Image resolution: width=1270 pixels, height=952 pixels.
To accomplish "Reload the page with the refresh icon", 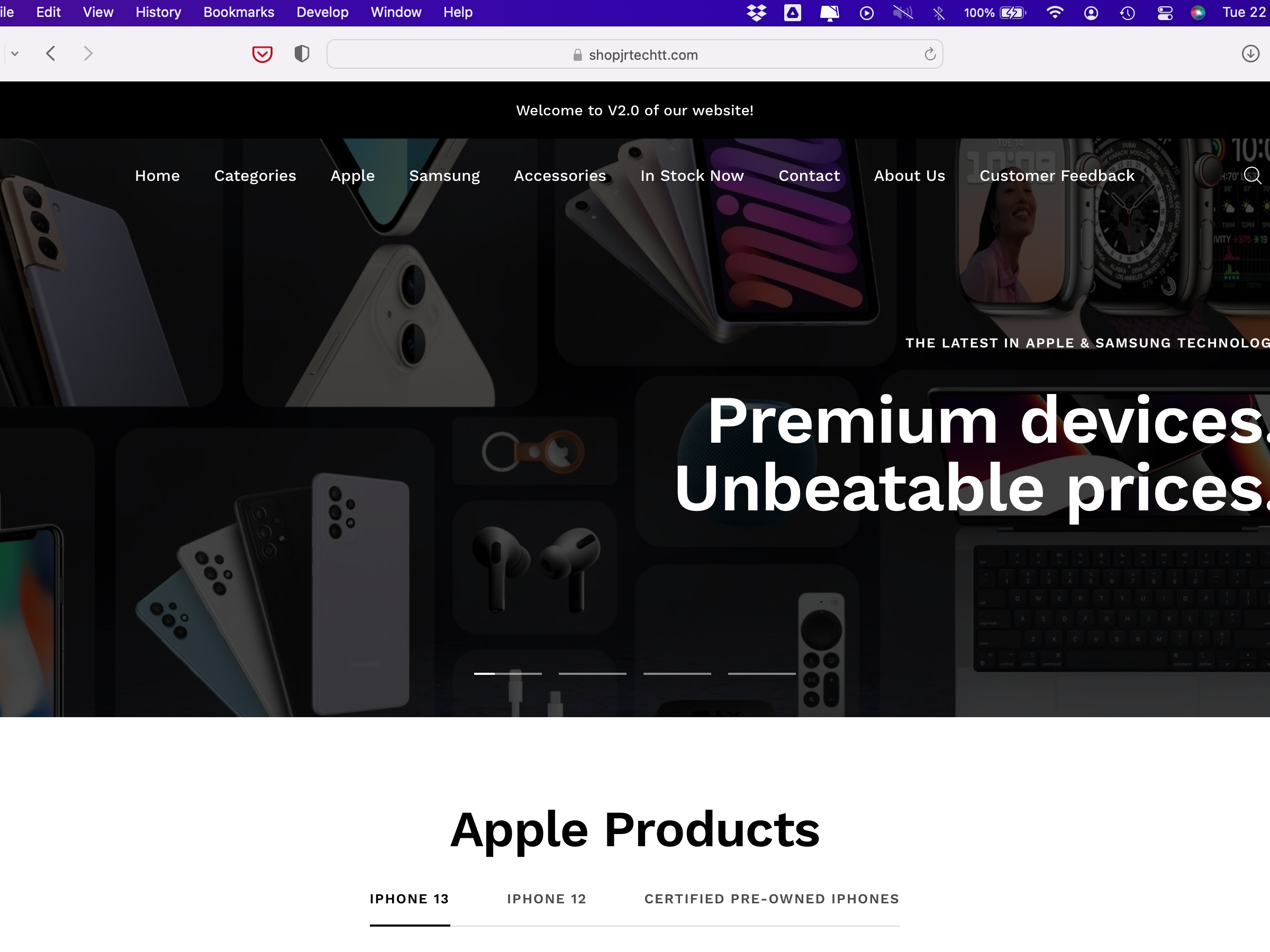I will [x=930, y=54].
